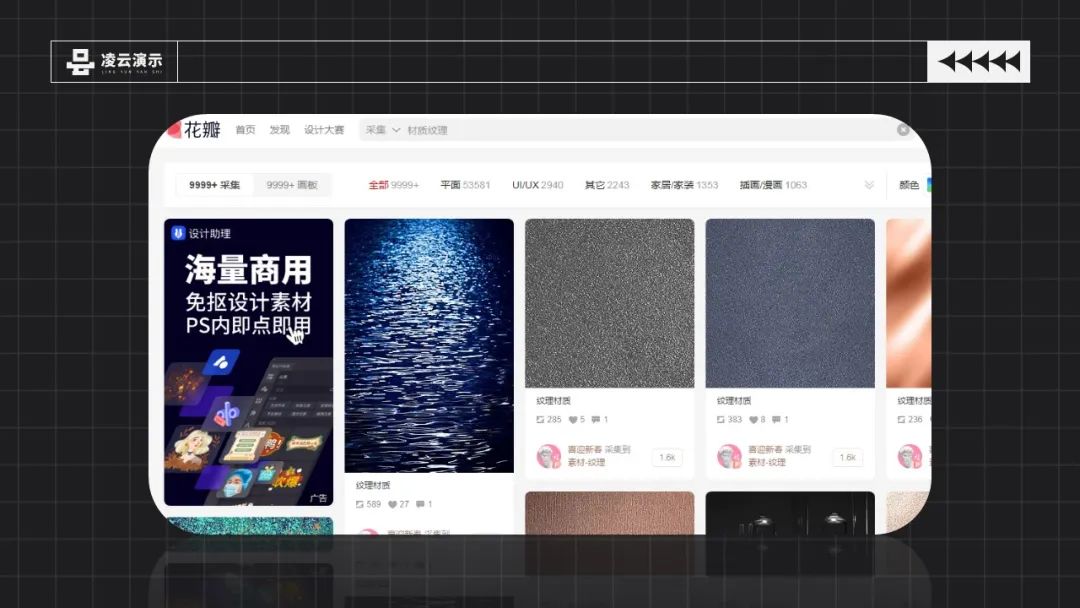The width and height of the screenshot is (1080, 608).
Task: Open the copper metallic texture pin
Action: [908, 304]
